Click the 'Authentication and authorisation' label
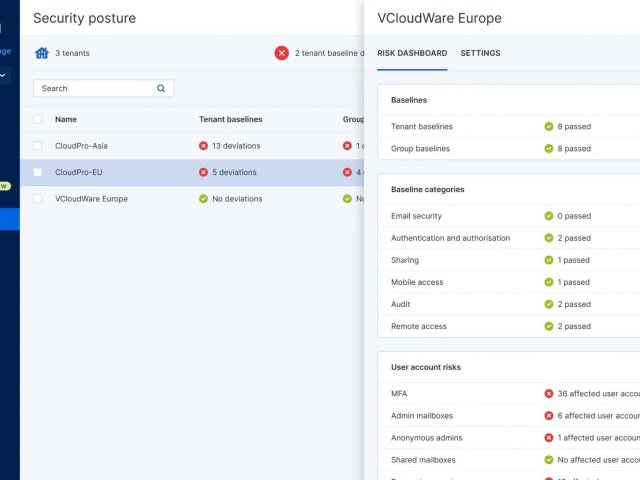The image size is (640, 480). point(451,238)
